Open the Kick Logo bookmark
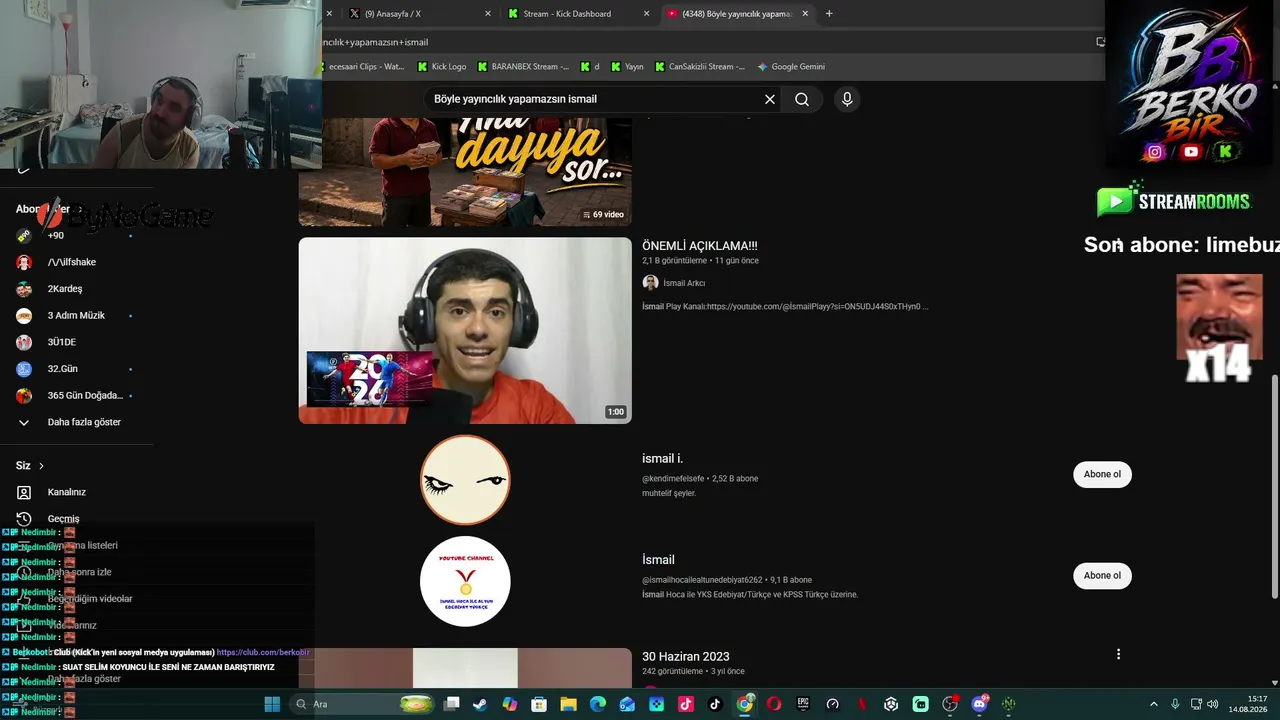The image size is (1280, 720). (441, 67)
